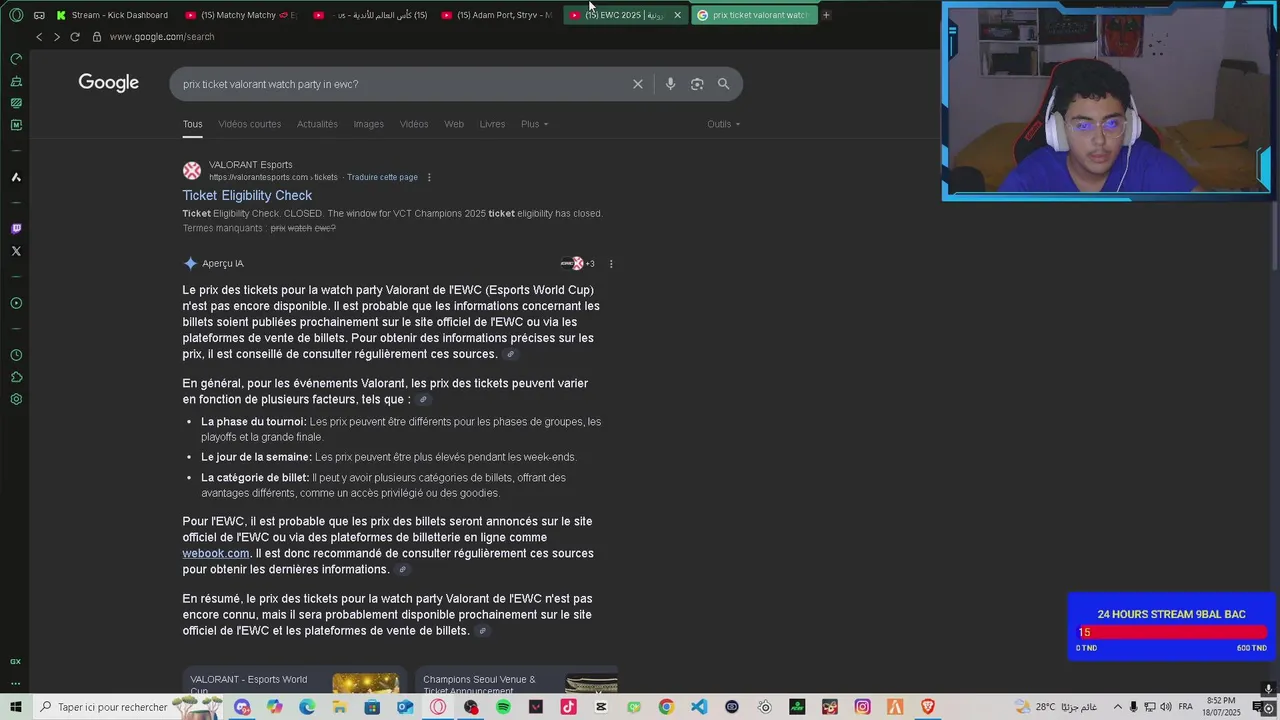The width and height of the screenshot is (1280, 720).
Task: Reload the Google search page
Action: (x=74, y=37)
